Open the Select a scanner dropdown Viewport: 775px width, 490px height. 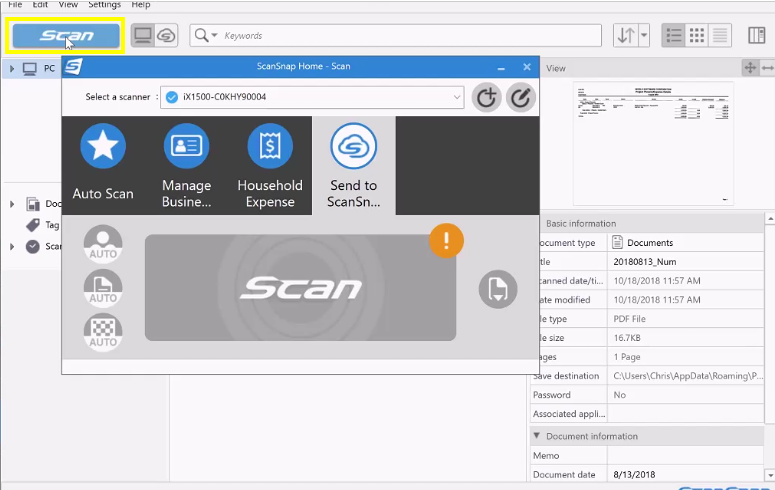pos(312,97)
